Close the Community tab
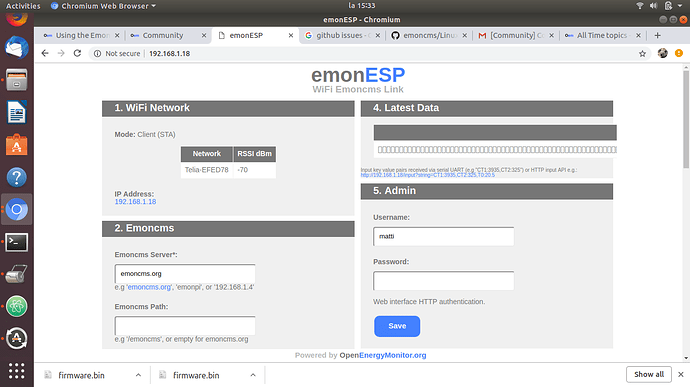Viewport: 690px width, 387px height. tap(204, 35)
